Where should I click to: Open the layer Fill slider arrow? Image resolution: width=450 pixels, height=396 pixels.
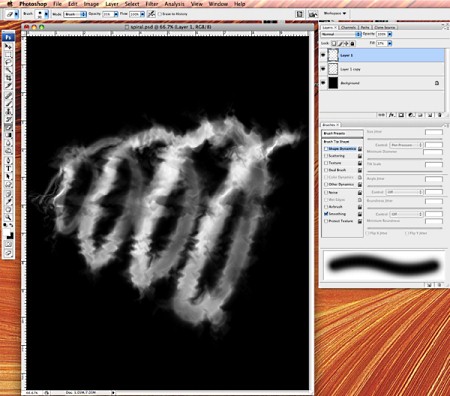[x=390, y=43]
